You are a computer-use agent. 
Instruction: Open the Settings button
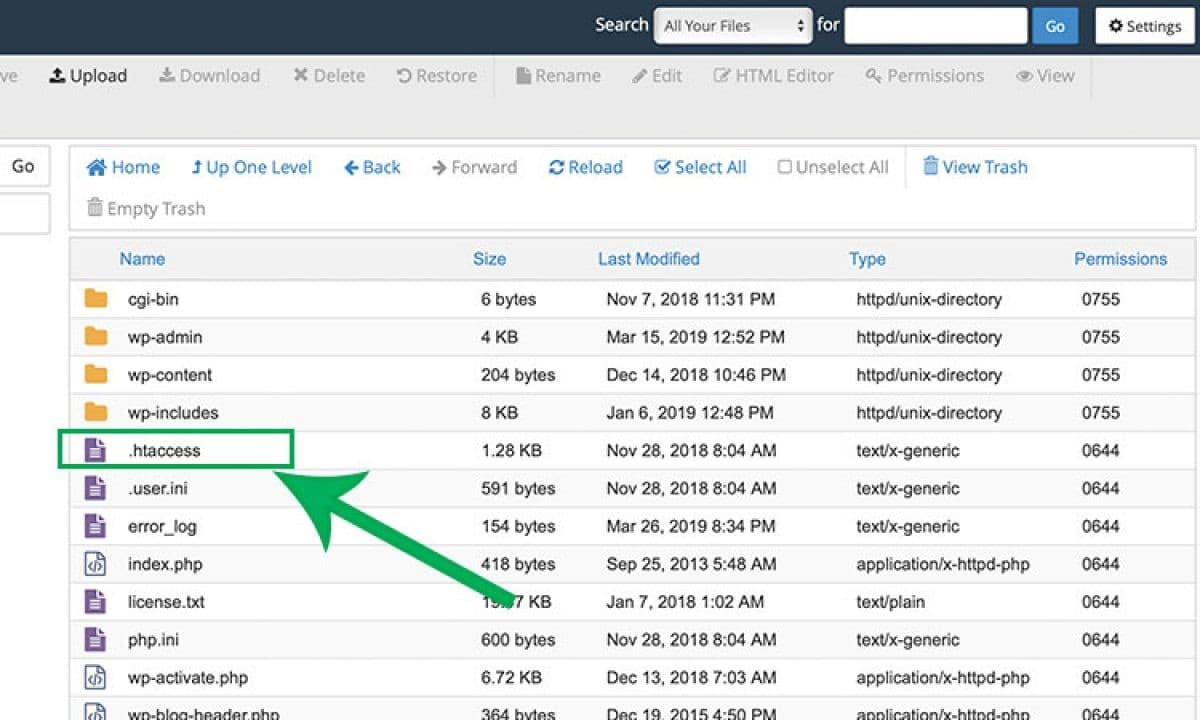coord(1145,26)
